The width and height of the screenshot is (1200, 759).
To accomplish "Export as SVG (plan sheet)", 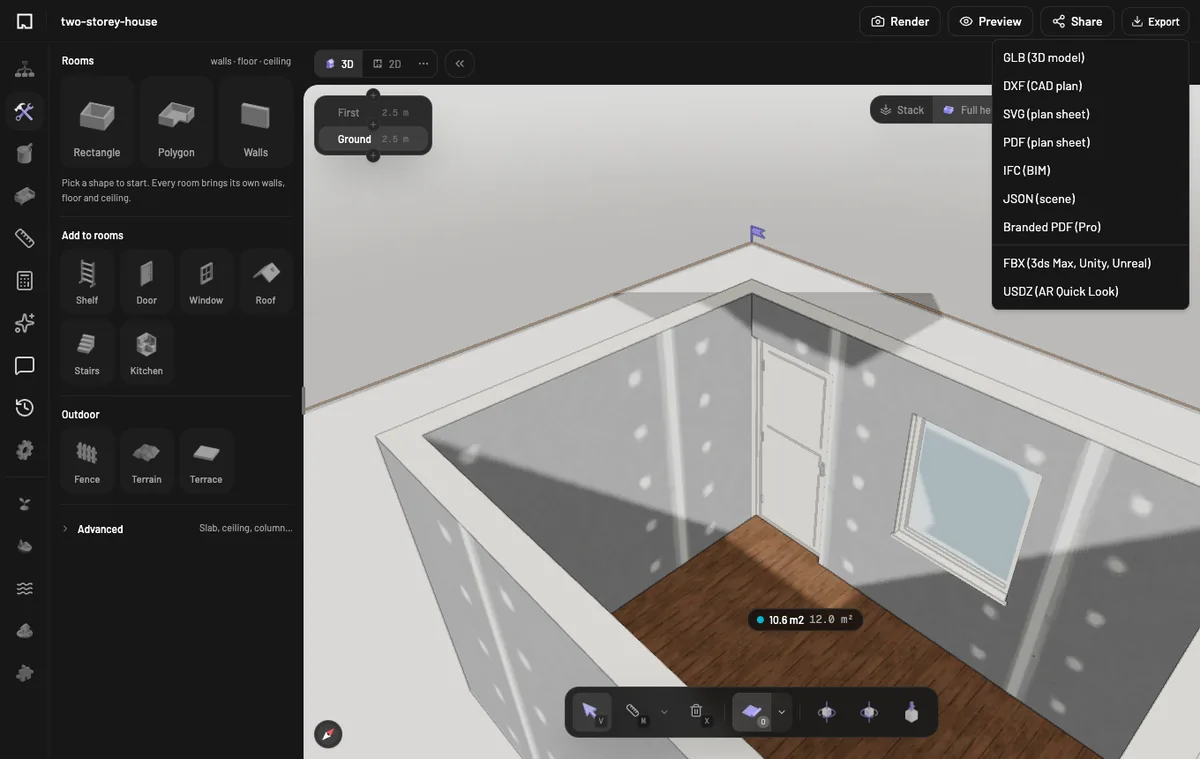I will click(x=1090, y=114).
